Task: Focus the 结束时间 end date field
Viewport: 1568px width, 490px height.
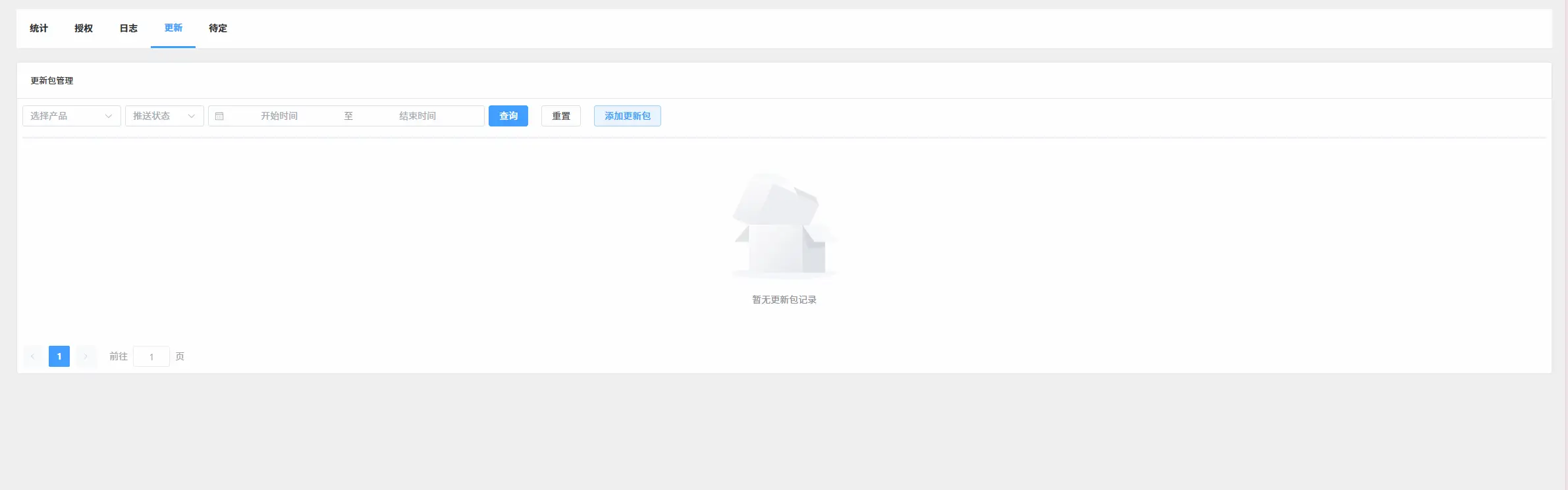Action: point(418,116)
